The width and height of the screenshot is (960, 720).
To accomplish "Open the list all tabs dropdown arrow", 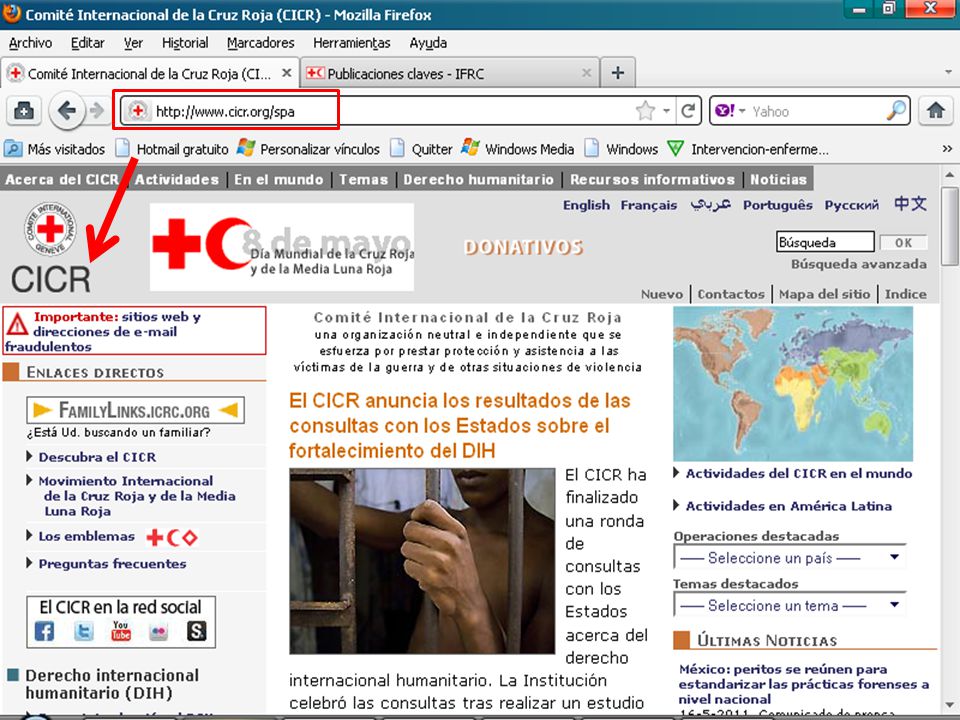I will (948, 73).
